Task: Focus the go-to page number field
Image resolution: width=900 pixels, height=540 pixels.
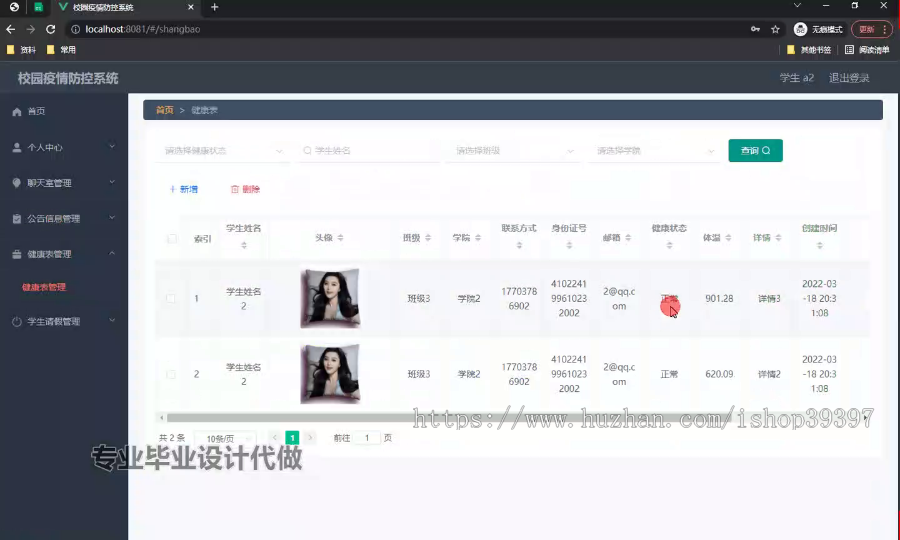Action: (x=367, y=438)
